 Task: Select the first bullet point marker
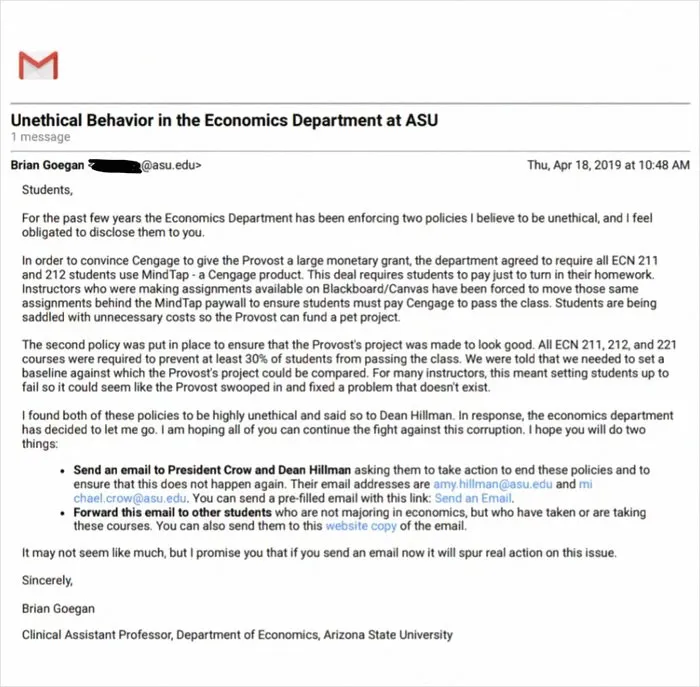click(63, 471)
